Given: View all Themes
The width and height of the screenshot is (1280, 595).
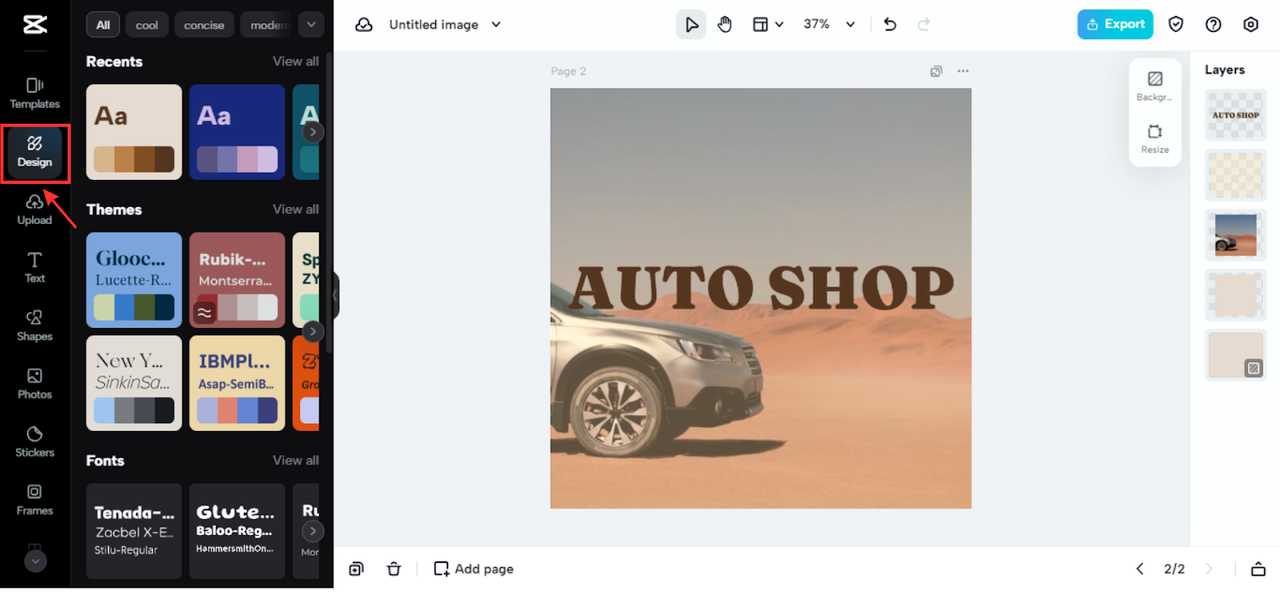Looking at the screenshot, I should (296, 209).
